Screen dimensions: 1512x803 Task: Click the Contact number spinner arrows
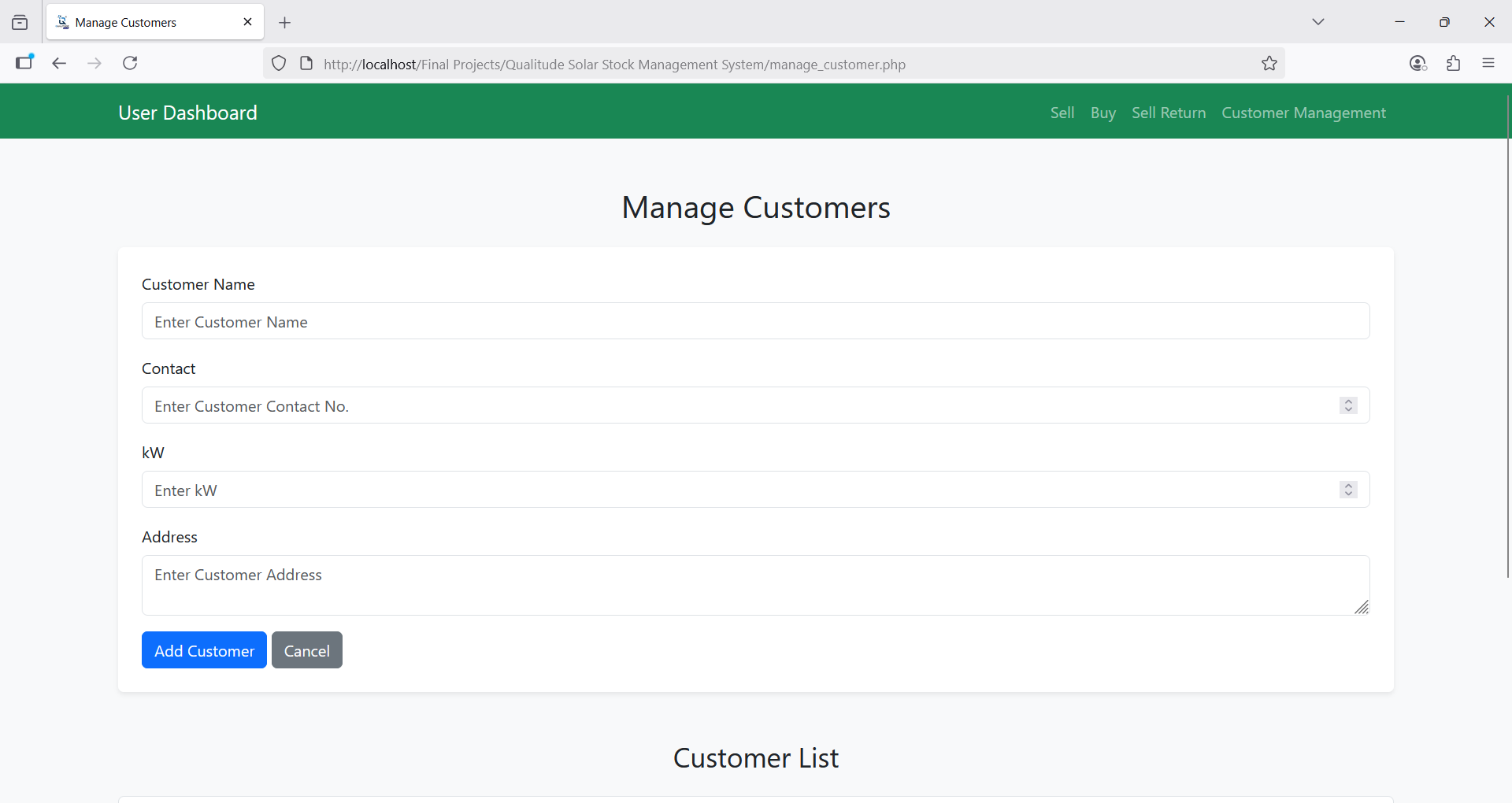point(1348,405)
